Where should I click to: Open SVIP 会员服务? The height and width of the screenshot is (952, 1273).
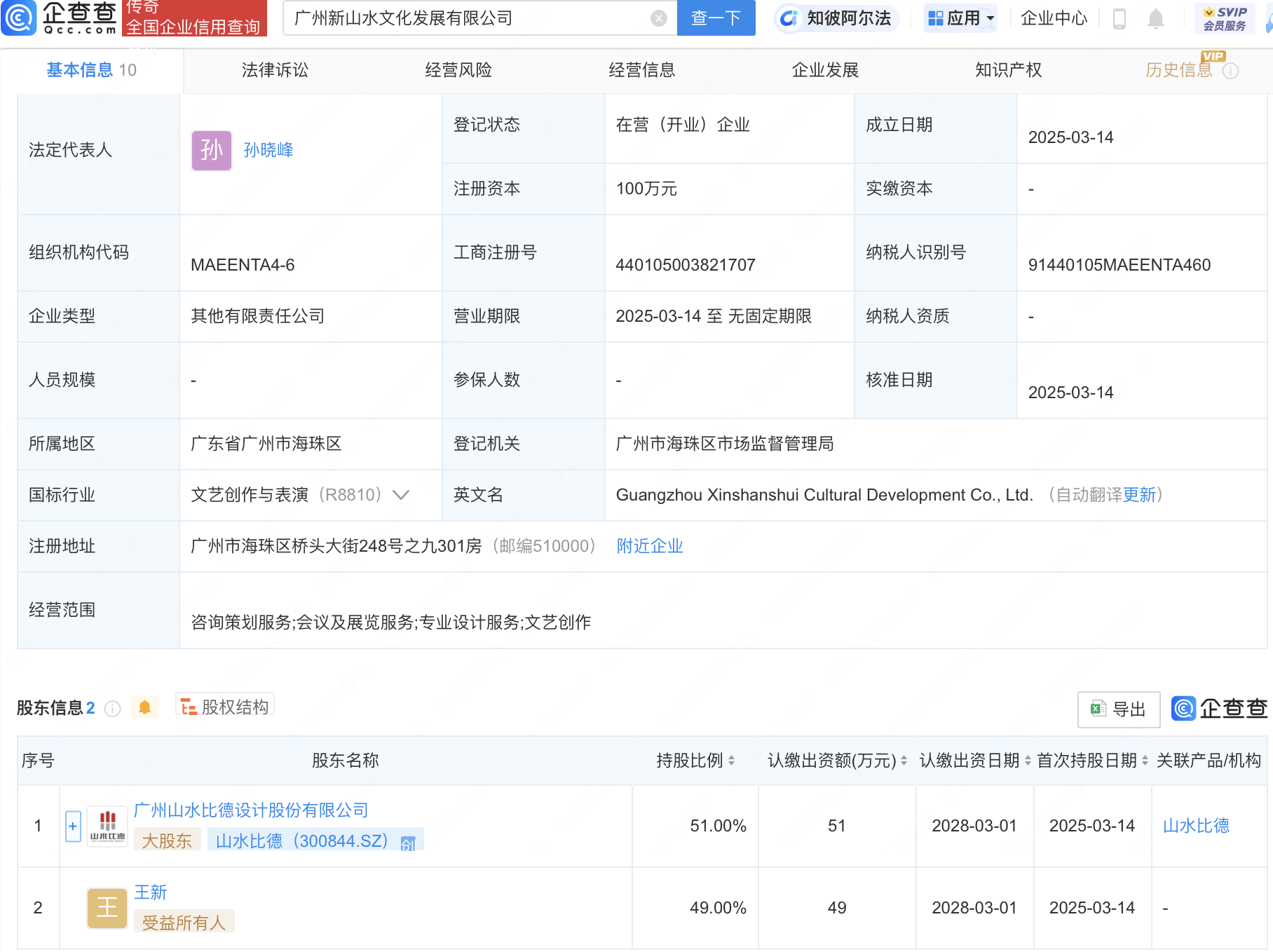1225,19
